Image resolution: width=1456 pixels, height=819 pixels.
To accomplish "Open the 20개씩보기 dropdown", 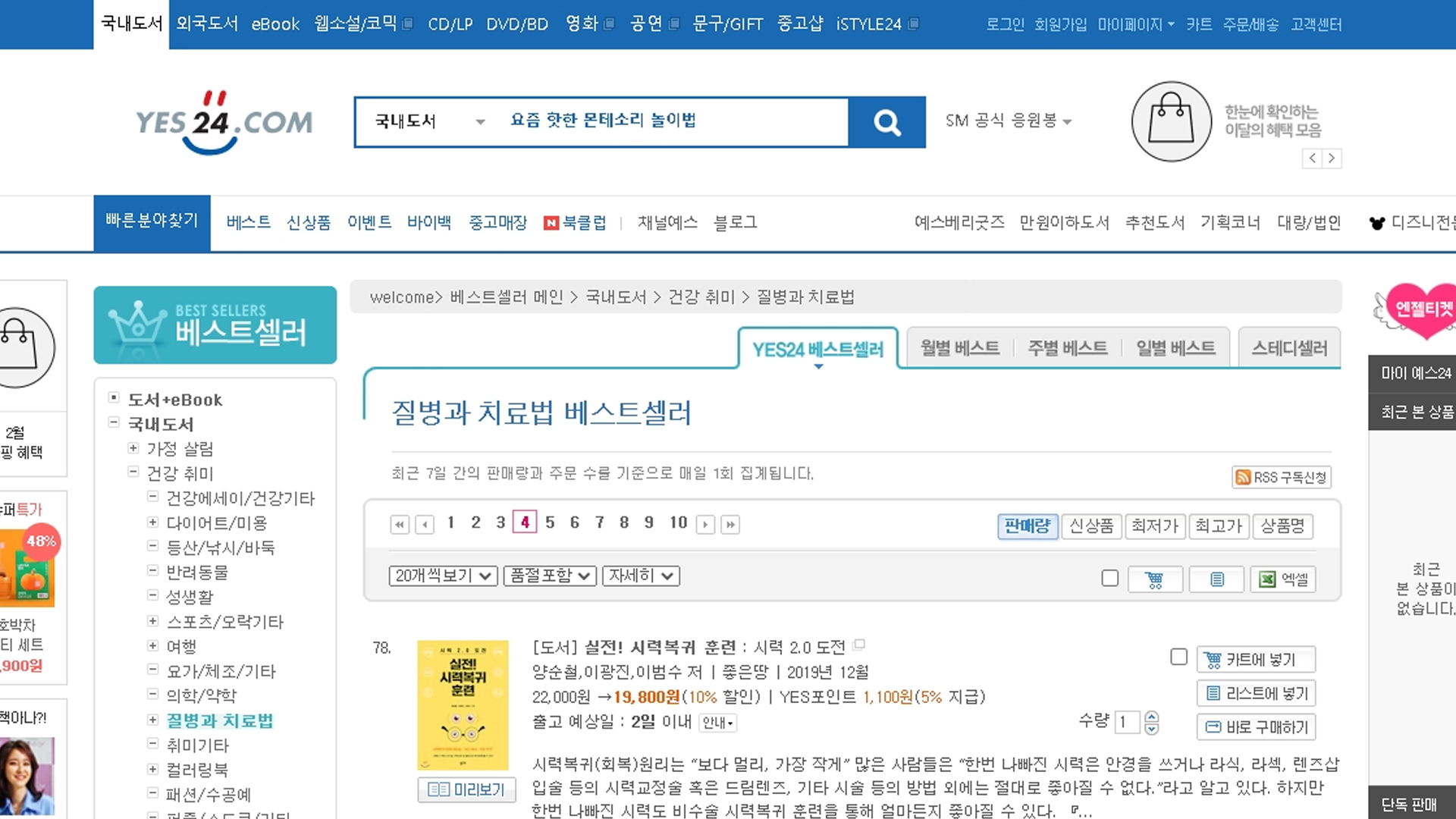I will tap(443, 576).
